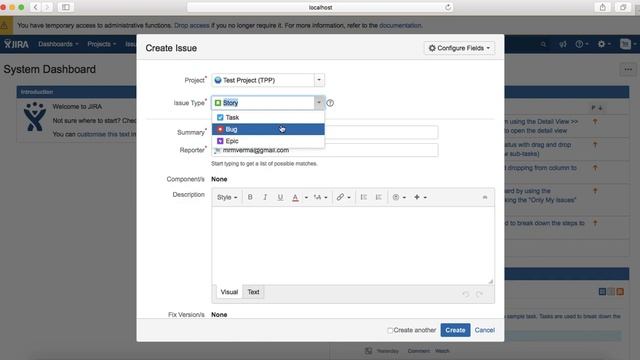The height and width of the screenshot is (360, 640).
Task: Collapse the description editor toolbar
Action: 485,197
